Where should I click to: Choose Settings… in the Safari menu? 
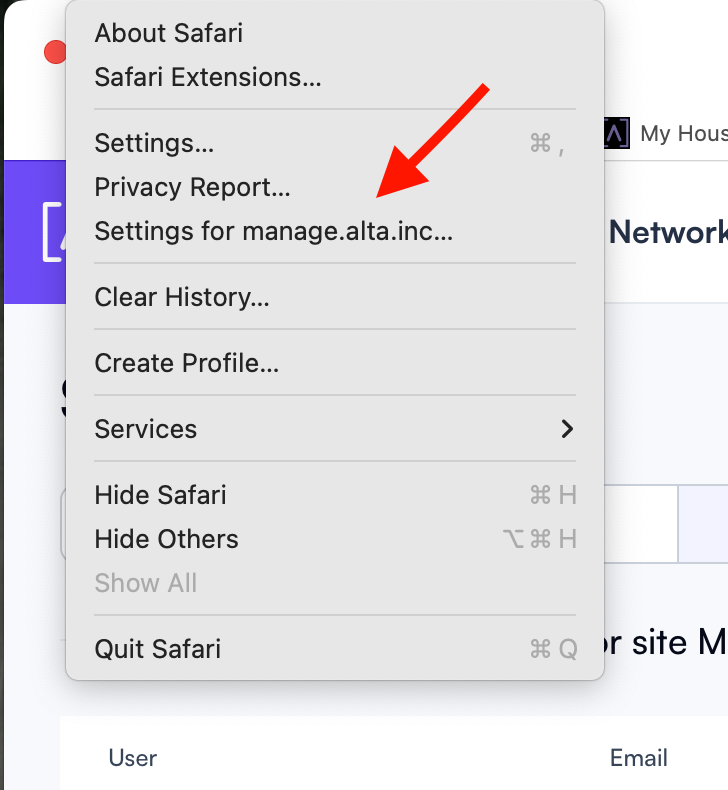(x=335, y=143)
